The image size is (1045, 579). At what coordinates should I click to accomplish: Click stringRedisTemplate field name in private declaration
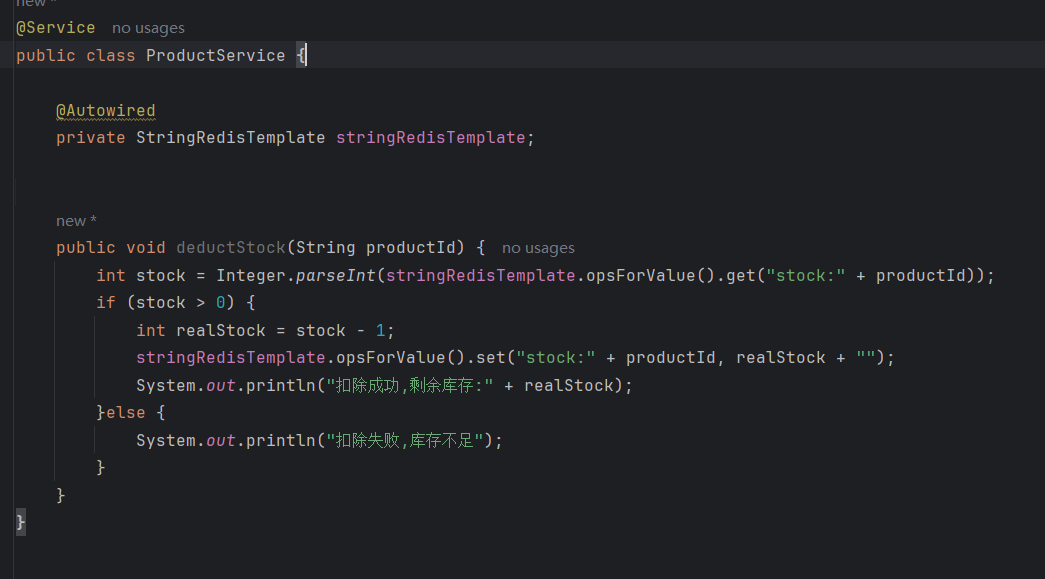(431, 138)
